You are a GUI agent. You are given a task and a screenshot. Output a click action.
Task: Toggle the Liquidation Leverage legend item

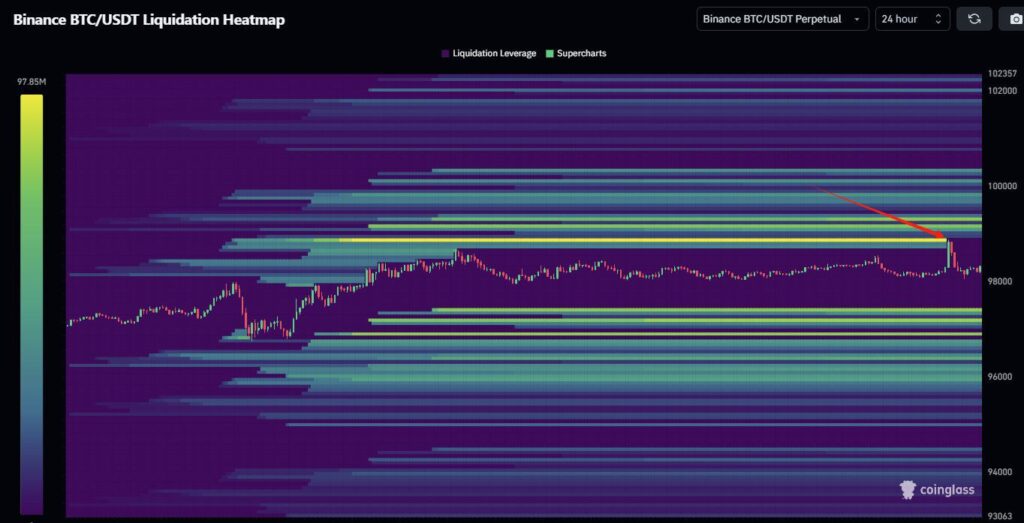(488, 54)
